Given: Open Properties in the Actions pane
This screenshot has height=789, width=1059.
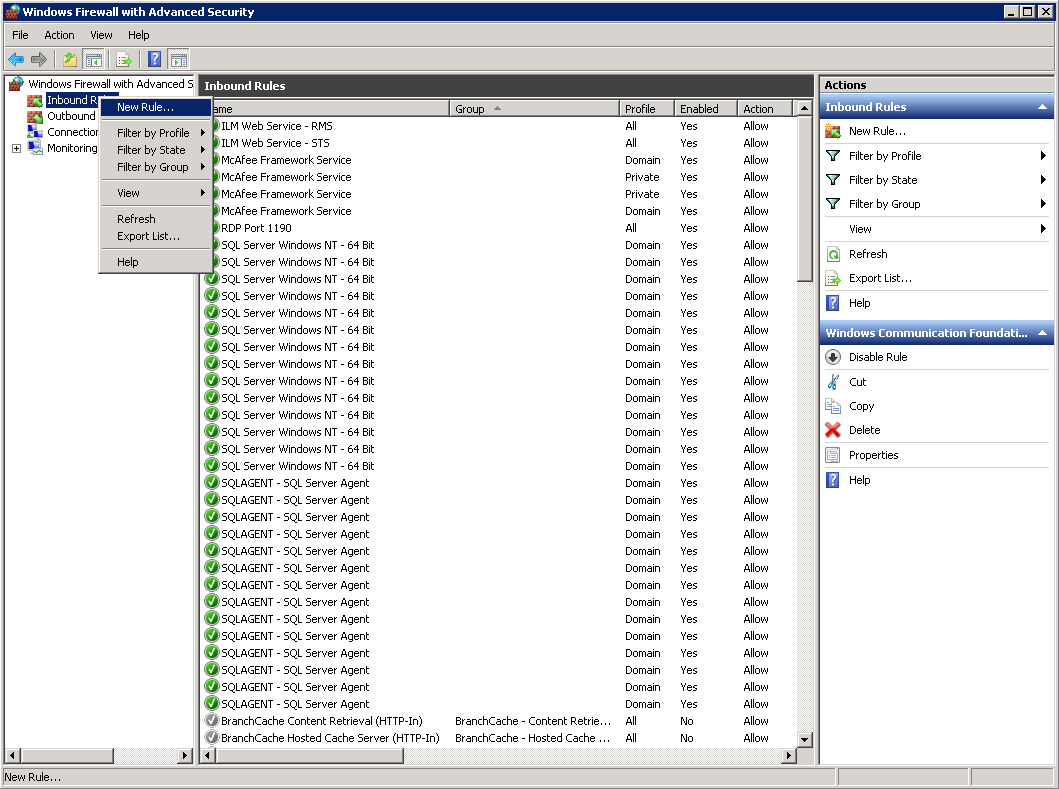Looking at the screenshot, I should click(x=873, y=455).
